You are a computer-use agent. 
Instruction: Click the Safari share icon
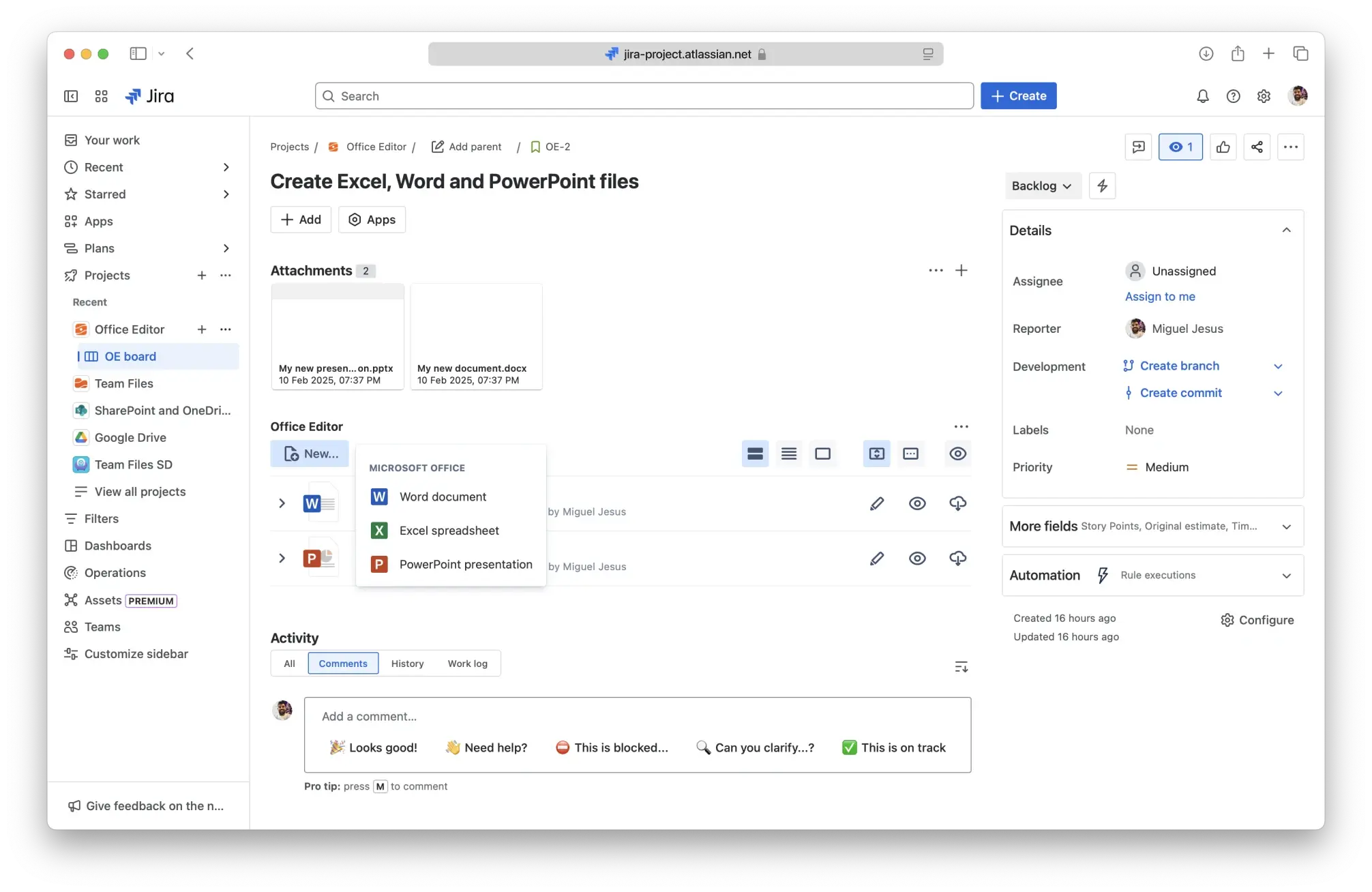click(1238, 53)
